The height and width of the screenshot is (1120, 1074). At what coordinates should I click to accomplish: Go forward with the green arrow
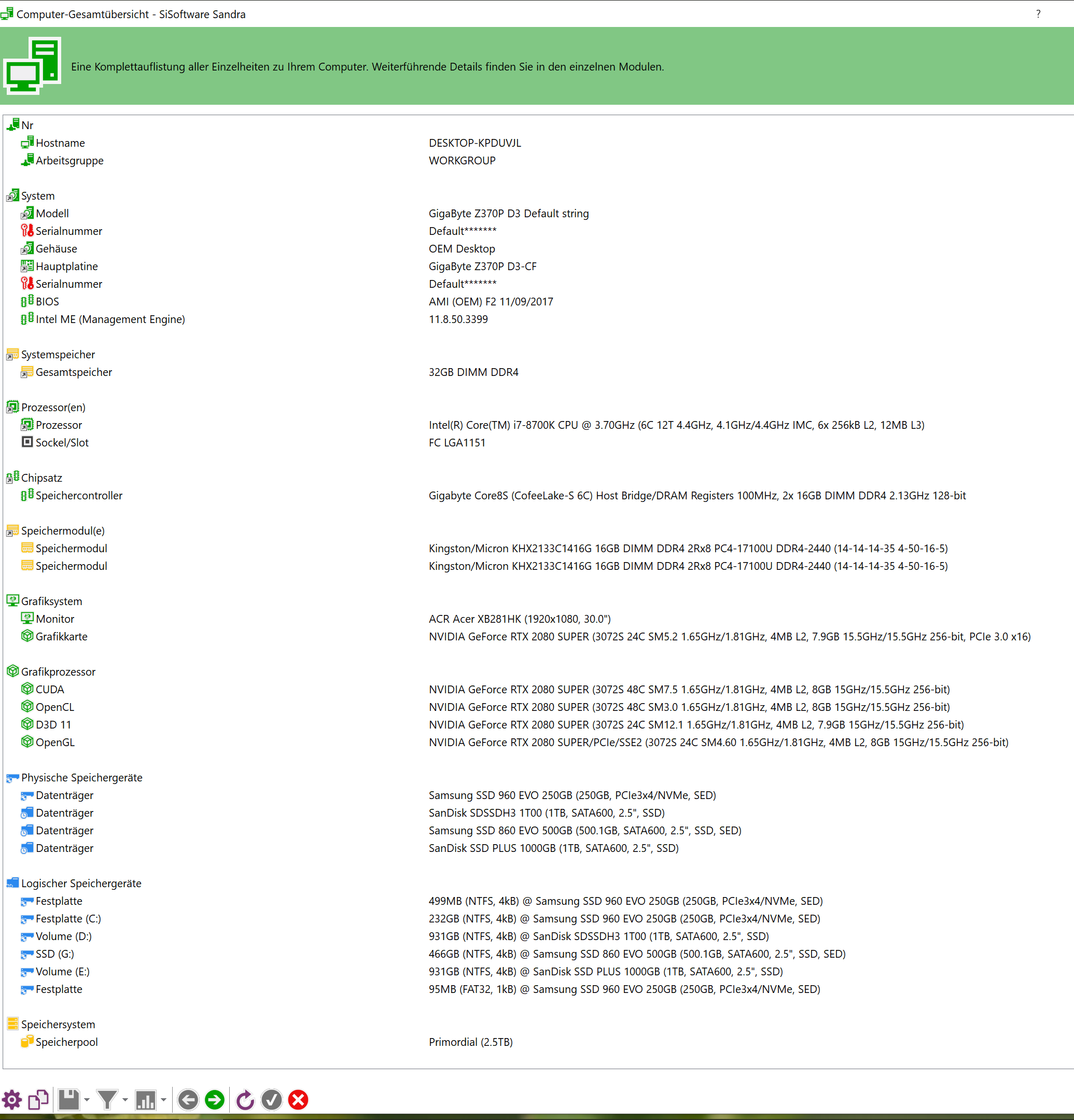[215, 1100]
